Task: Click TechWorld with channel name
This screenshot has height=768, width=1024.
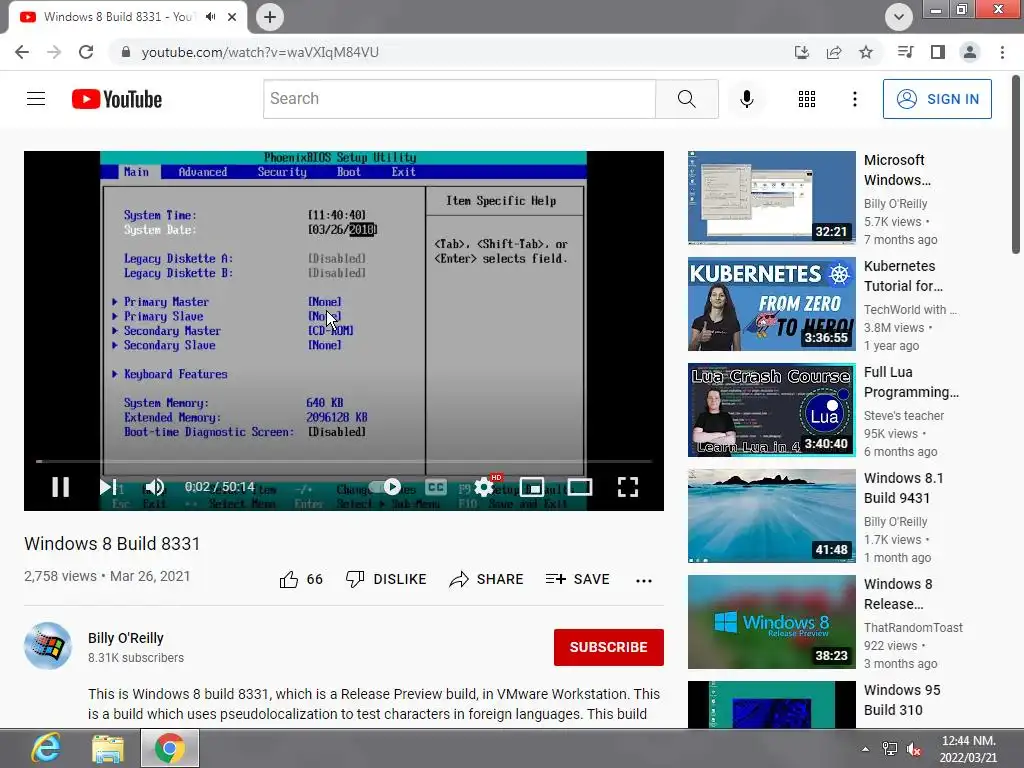Action: coord(910,310)
